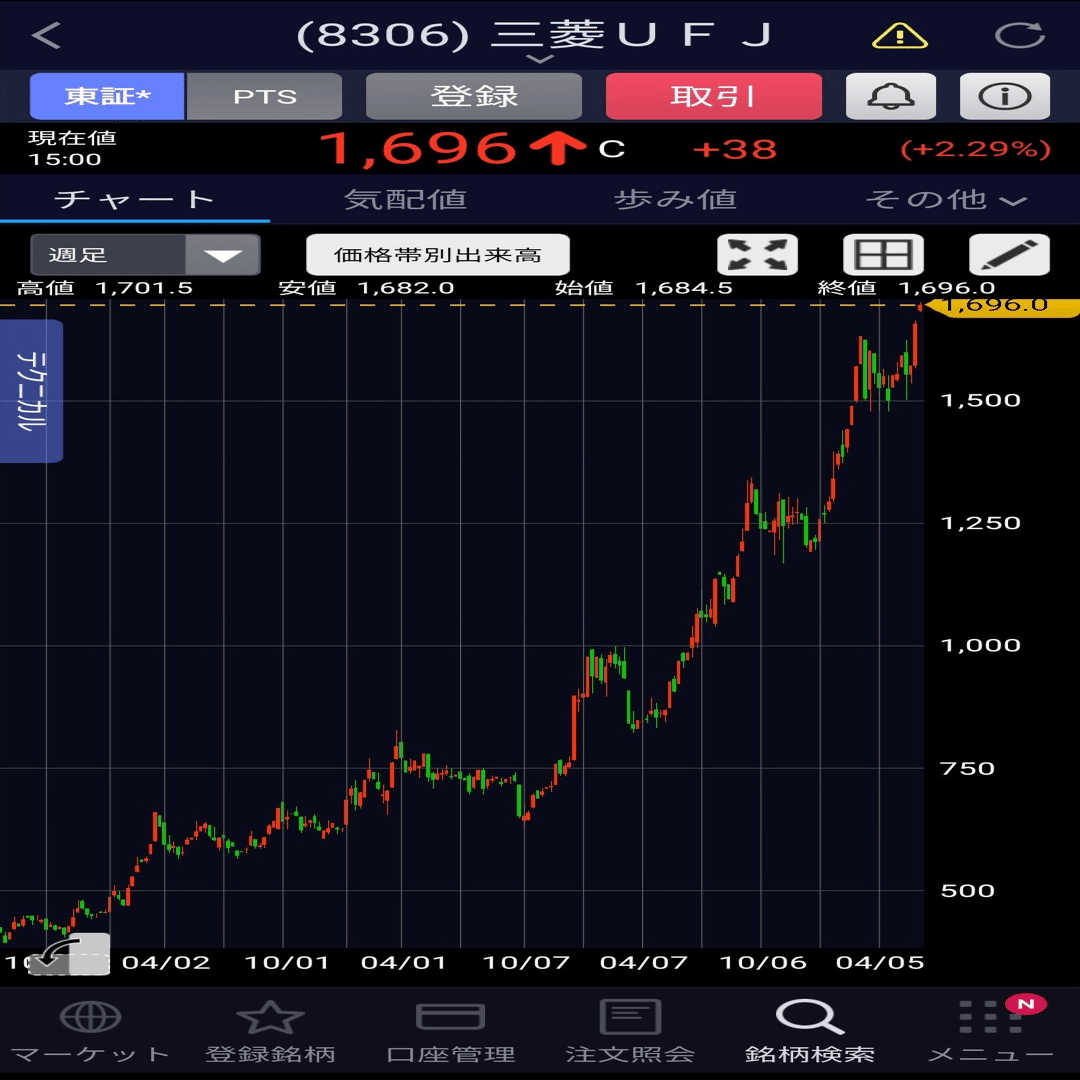Open the マーケット globe tab
Screen dimensions: 1080x1080
tap(90, 1032)
